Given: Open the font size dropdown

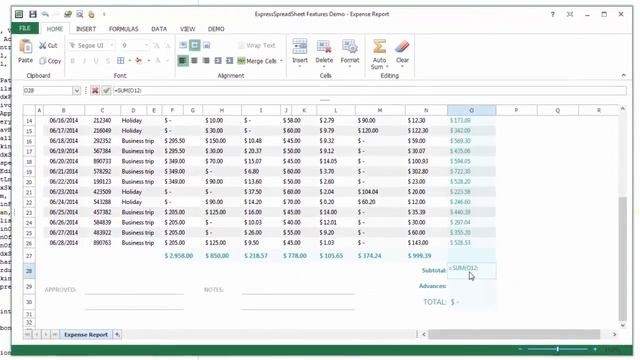Looking at the screenshot, I should 147,46.
